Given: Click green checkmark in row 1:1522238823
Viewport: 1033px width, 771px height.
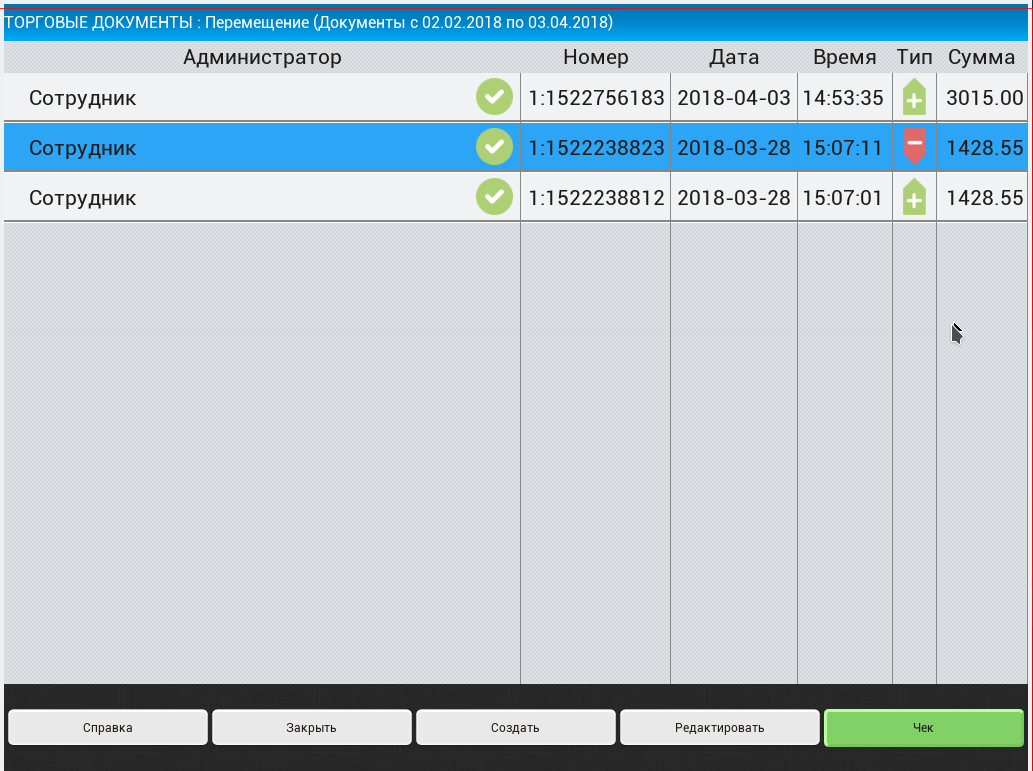Looking at the screenshot, I should coord(494,147).
